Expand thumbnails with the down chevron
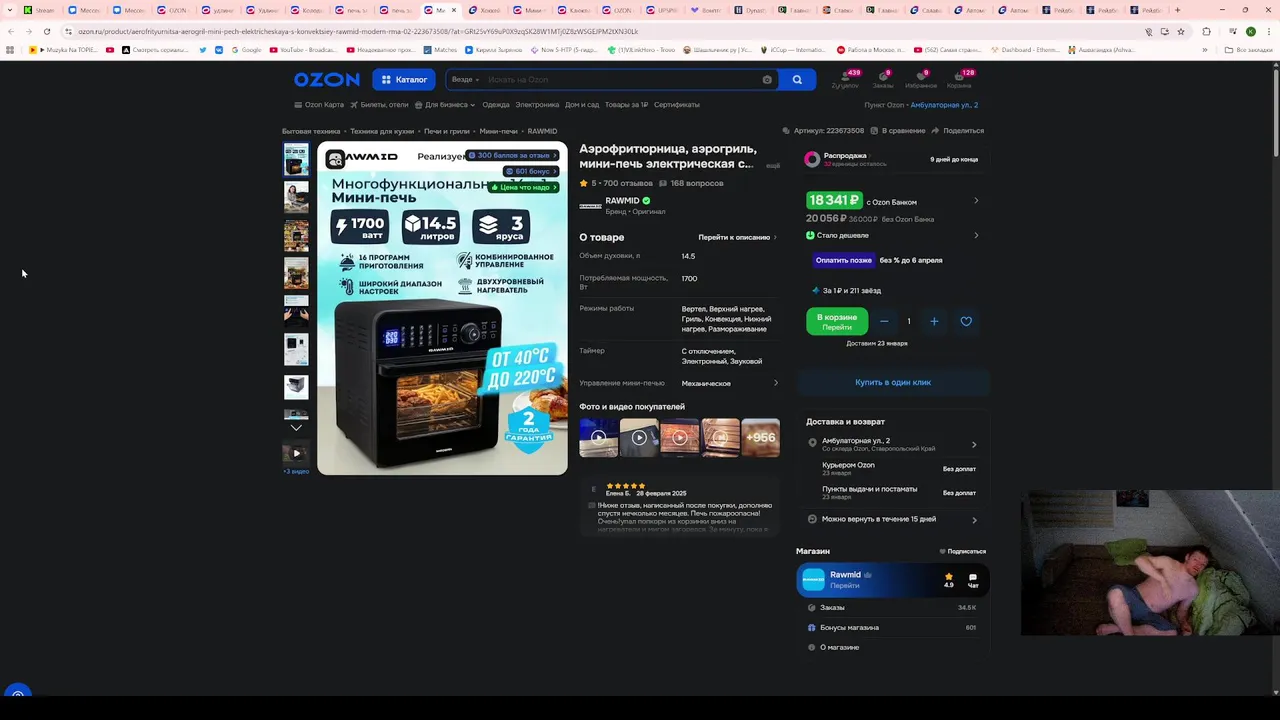Viewport: 1280px width, 720px height. tap(296, 428)
